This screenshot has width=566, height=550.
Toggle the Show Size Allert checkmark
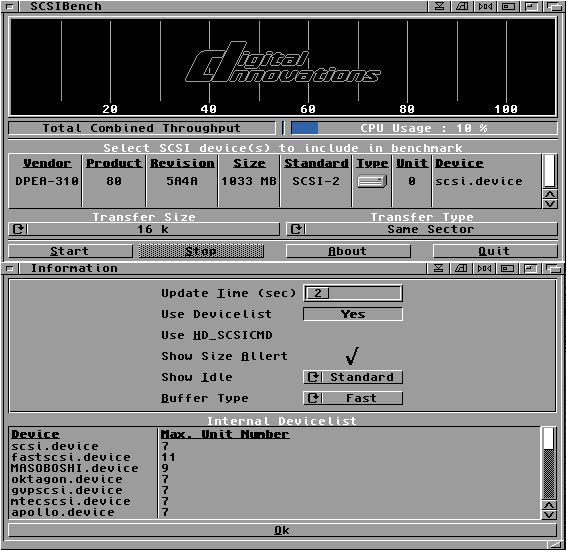coord(352,356)
